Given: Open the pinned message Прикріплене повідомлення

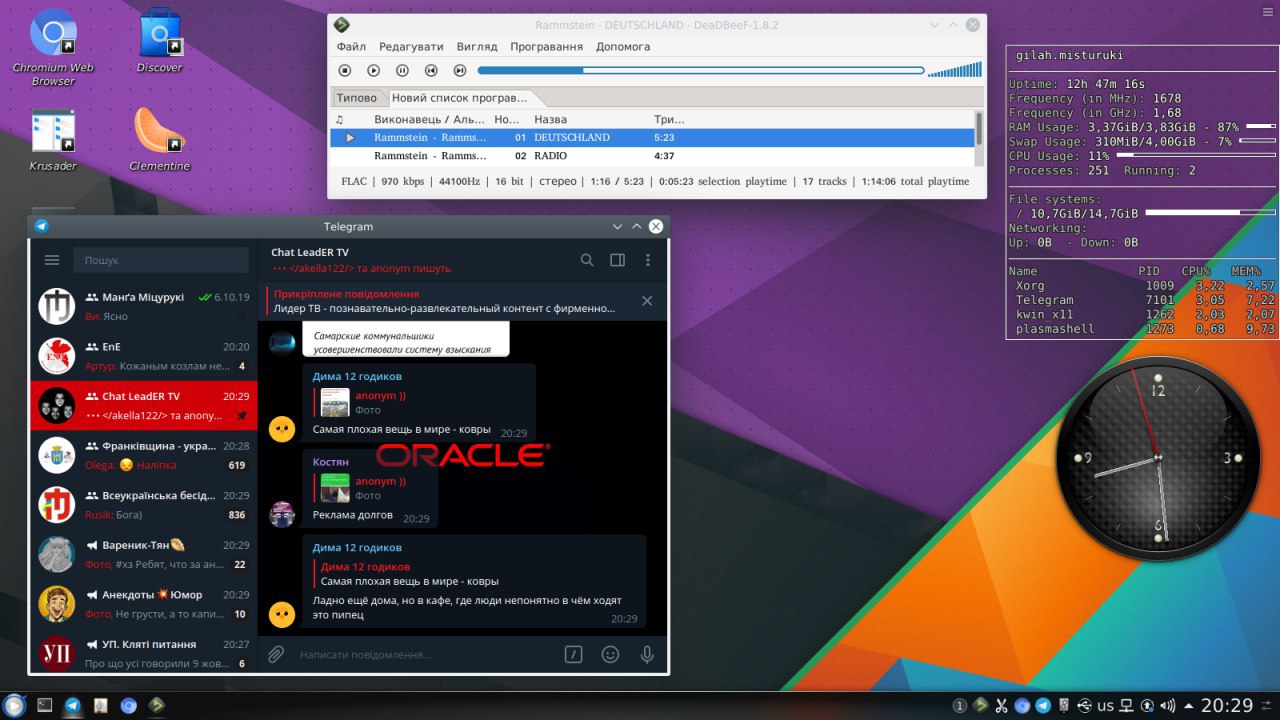Looking at the screenshot, I should click(445, 301).
